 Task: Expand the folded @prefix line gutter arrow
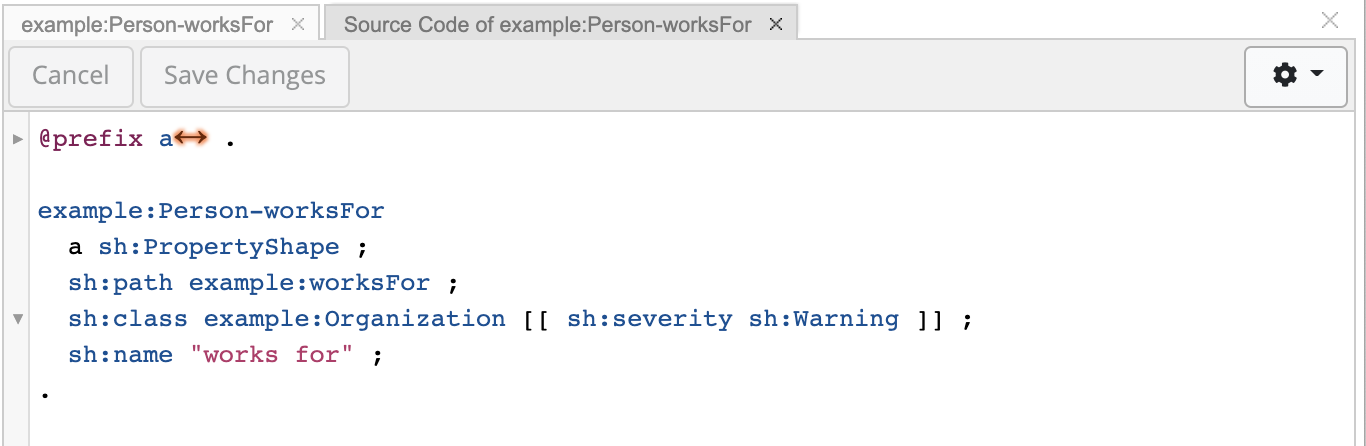(x=17, y=139)
